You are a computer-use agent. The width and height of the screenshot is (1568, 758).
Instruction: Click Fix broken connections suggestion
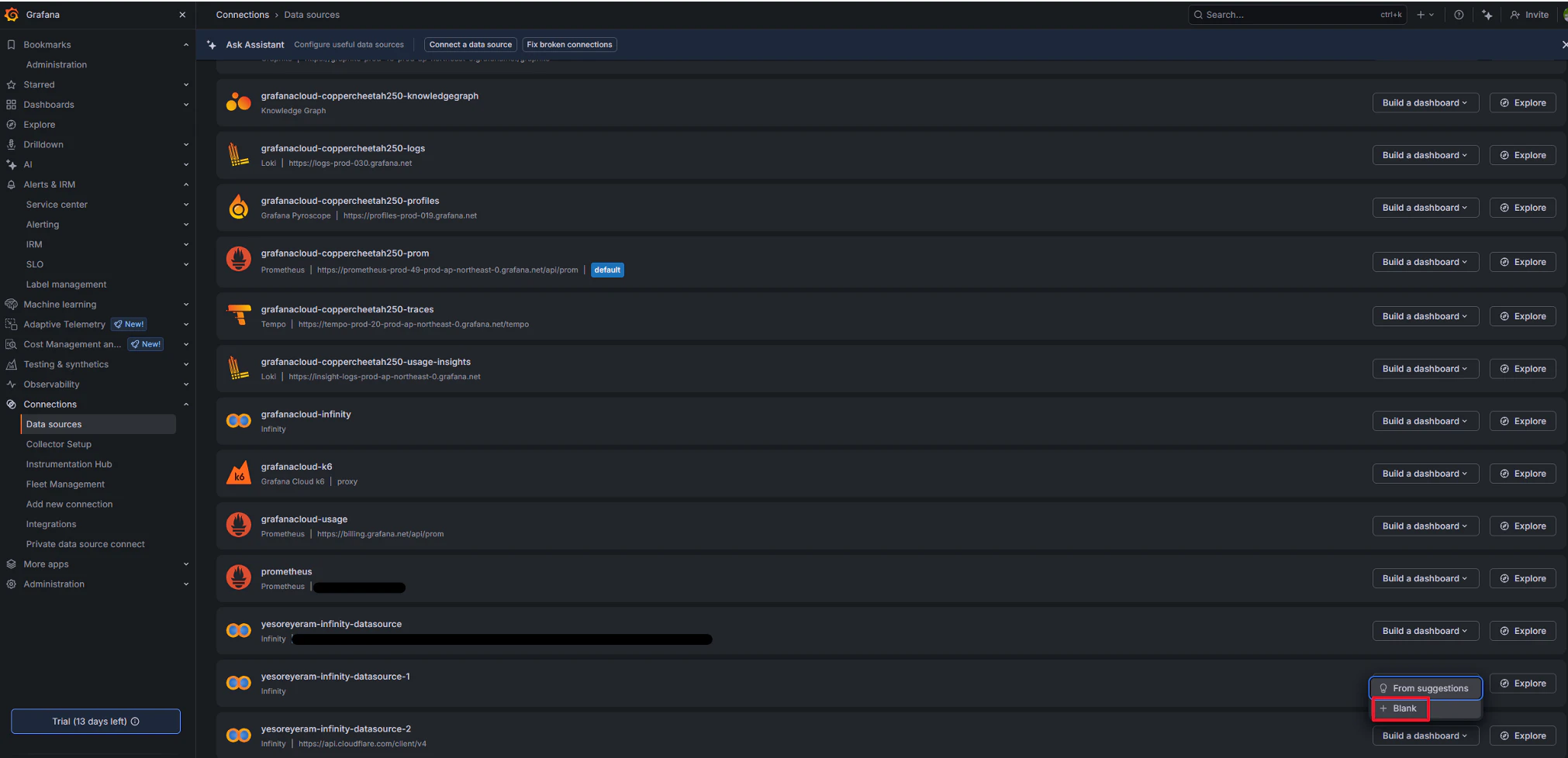tap(569, 45)
